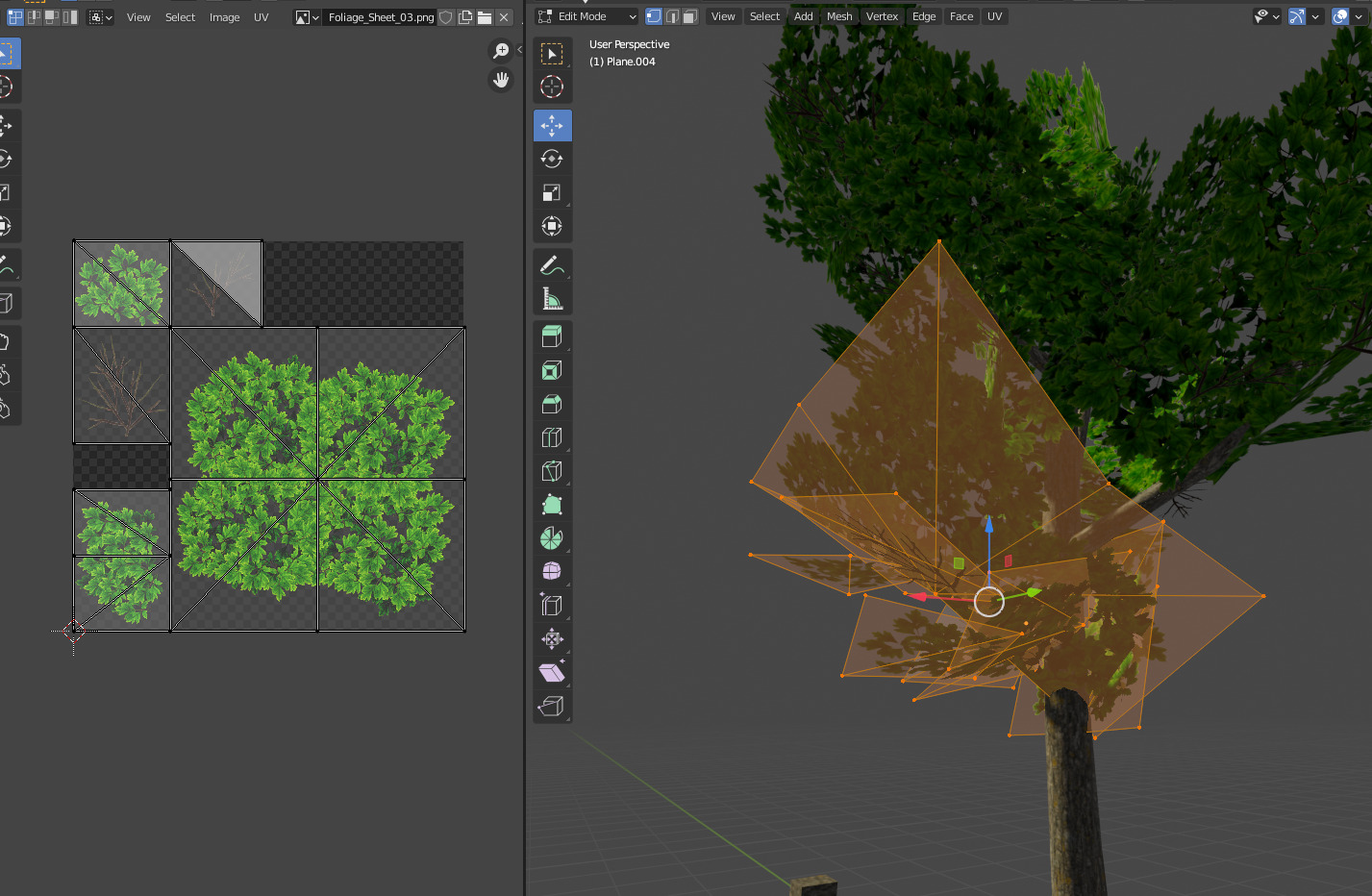The image size is (1372, 896).
Task: Switch the UV editor to island select mode
Action: pos(68,16)
